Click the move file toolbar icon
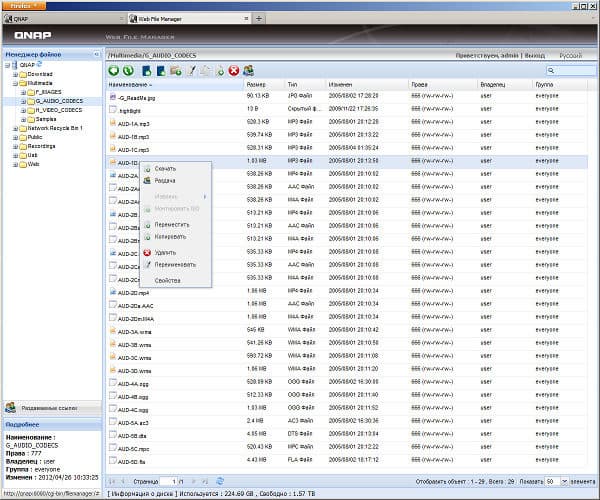The height and width of the screenshot is (500, 600). click(x=220, y=70)
